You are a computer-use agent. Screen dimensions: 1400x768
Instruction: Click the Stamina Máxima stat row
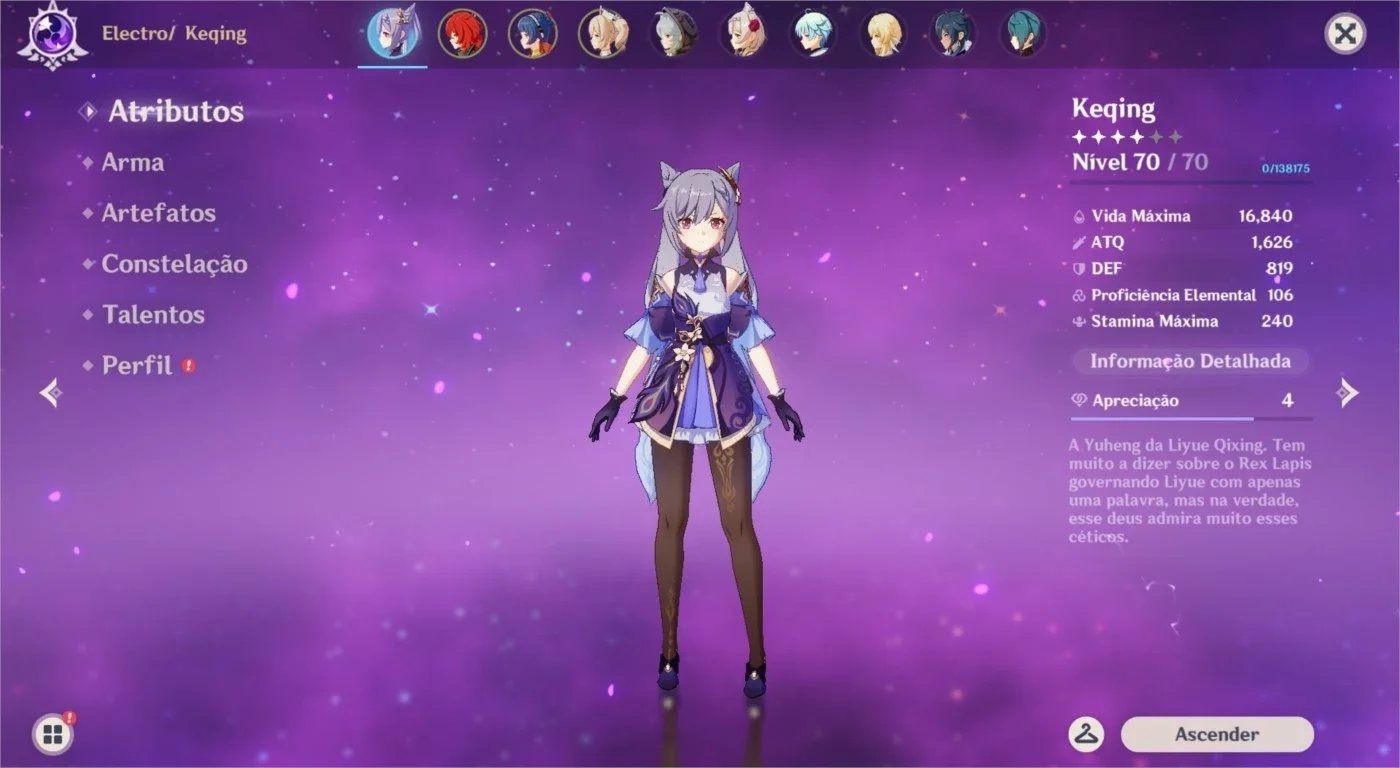point(1182,321)
